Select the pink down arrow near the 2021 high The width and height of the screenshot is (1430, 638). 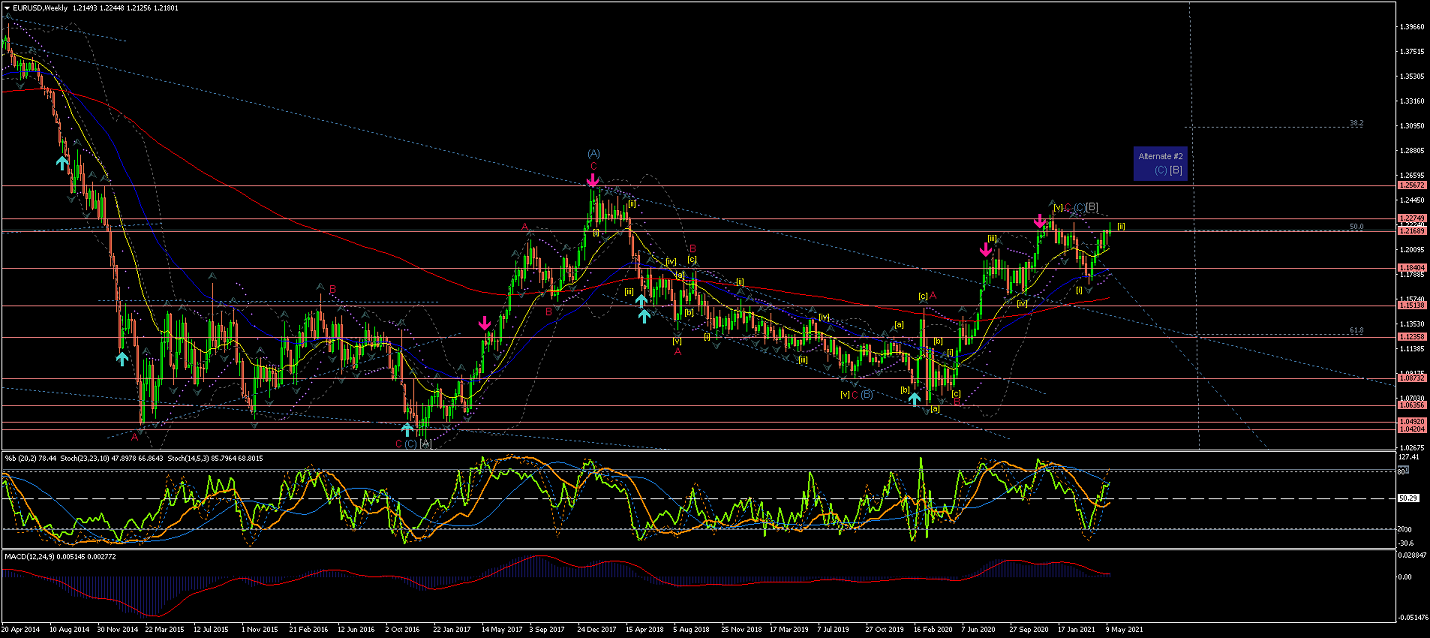click(x=1040, y=220)
